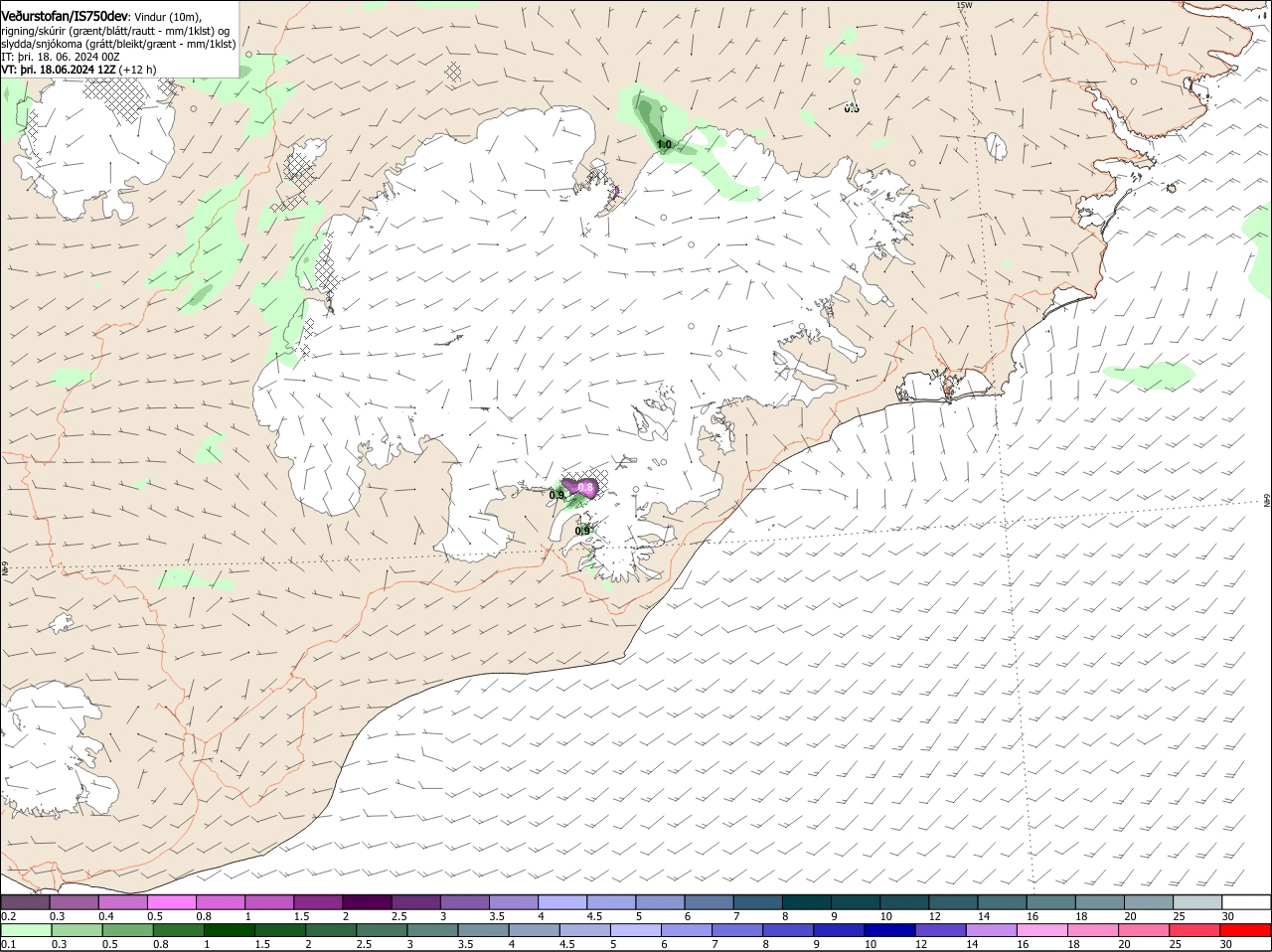Select bottom-row dark green swatch between 1 and 1.5

229,931
